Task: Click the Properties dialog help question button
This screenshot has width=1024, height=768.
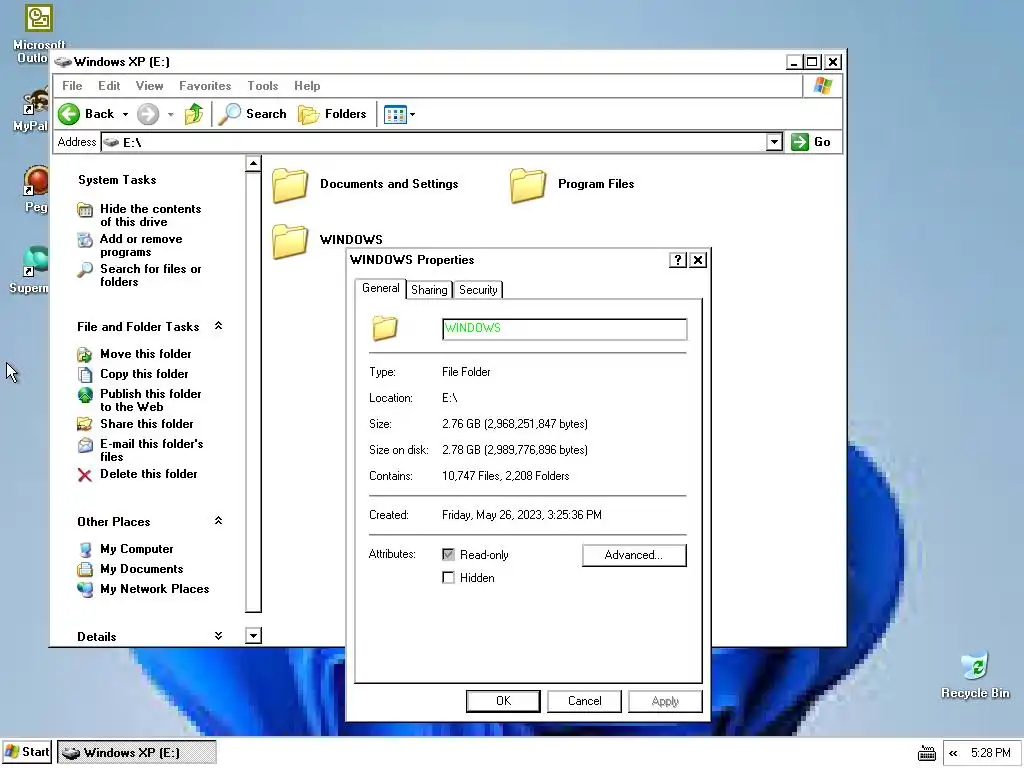Action: point(678,261)
